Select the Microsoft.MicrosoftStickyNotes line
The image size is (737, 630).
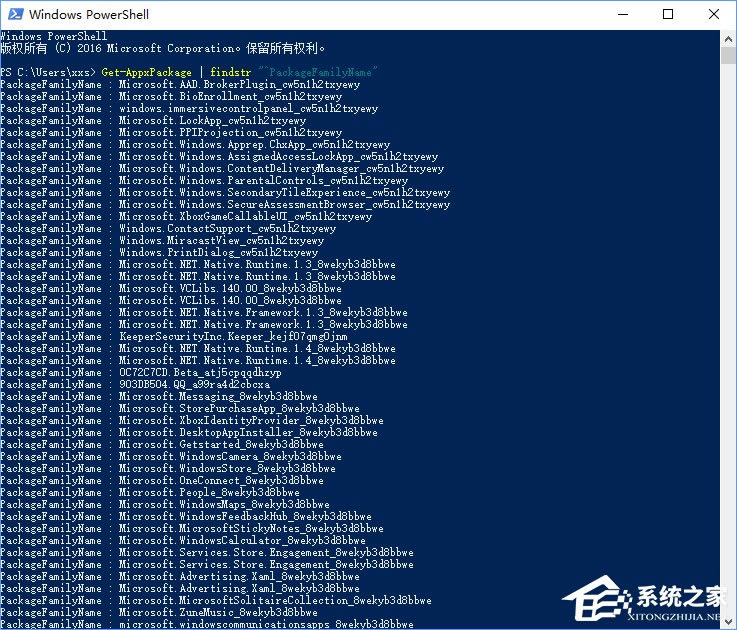(192, 528)
